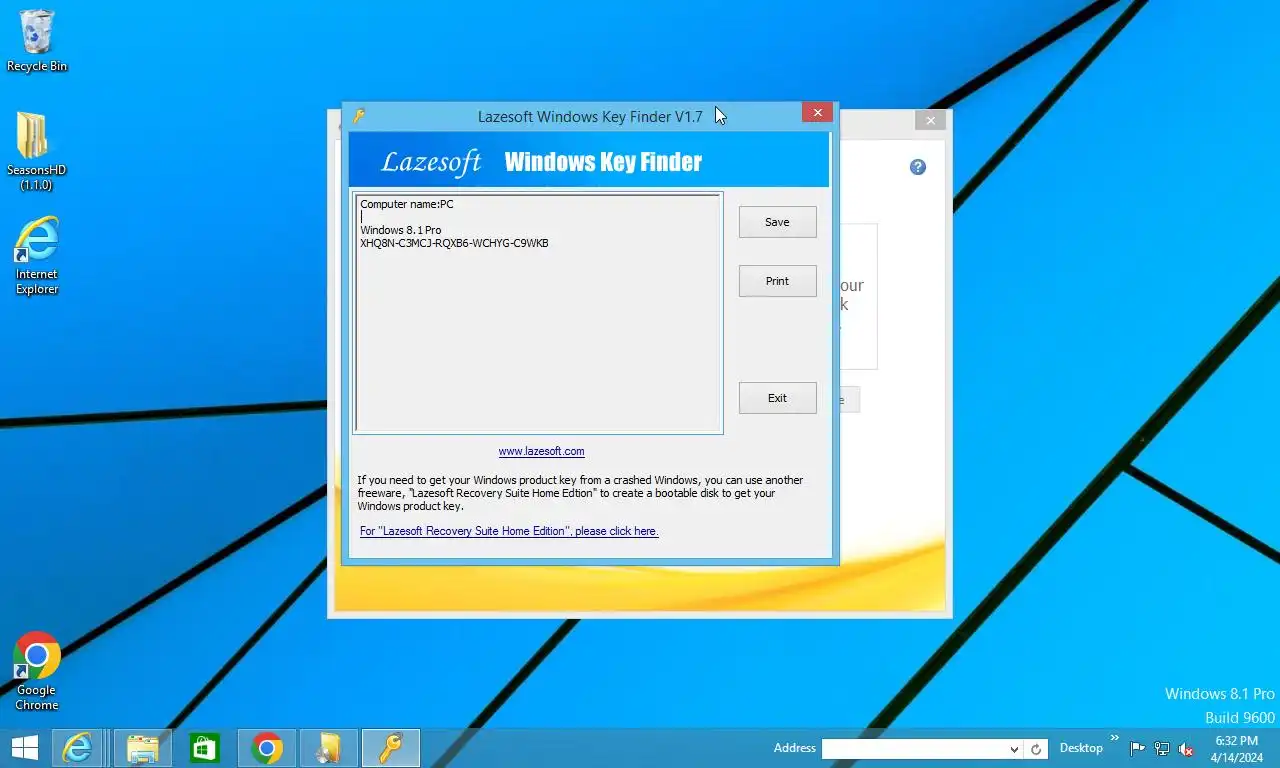
Task: Switch to Key Finder taskbar item
Action: coord(390,748)
